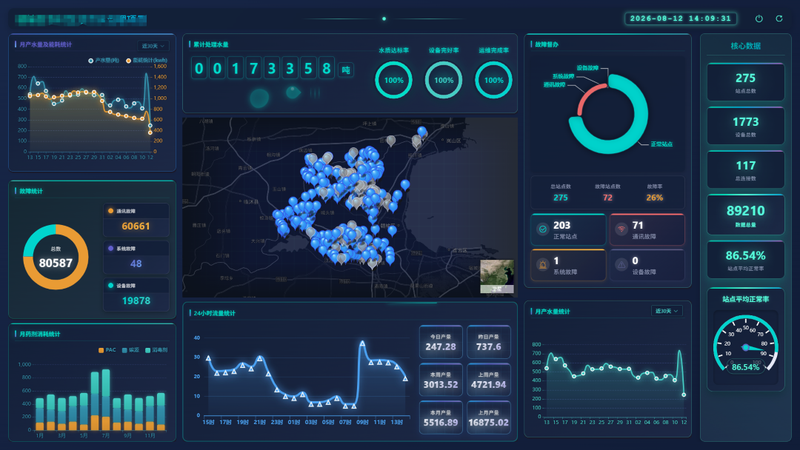Image resolution: width=800 pixels, height=450 pixels.
Task: Click the water counter 00173358
Action: pos(263,68)
